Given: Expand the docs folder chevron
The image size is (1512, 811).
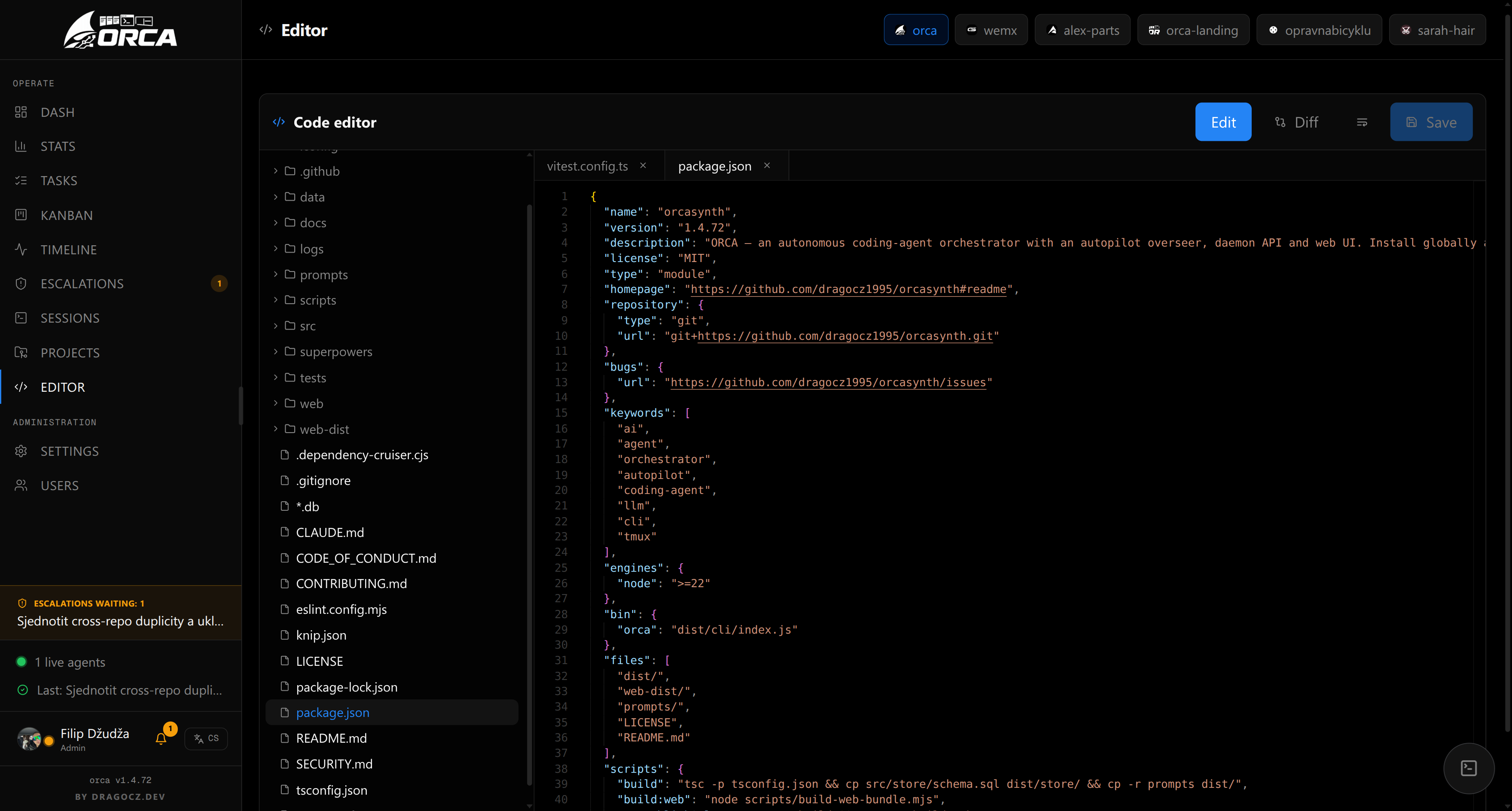Looking at the screenshot, I should [275, 223].
